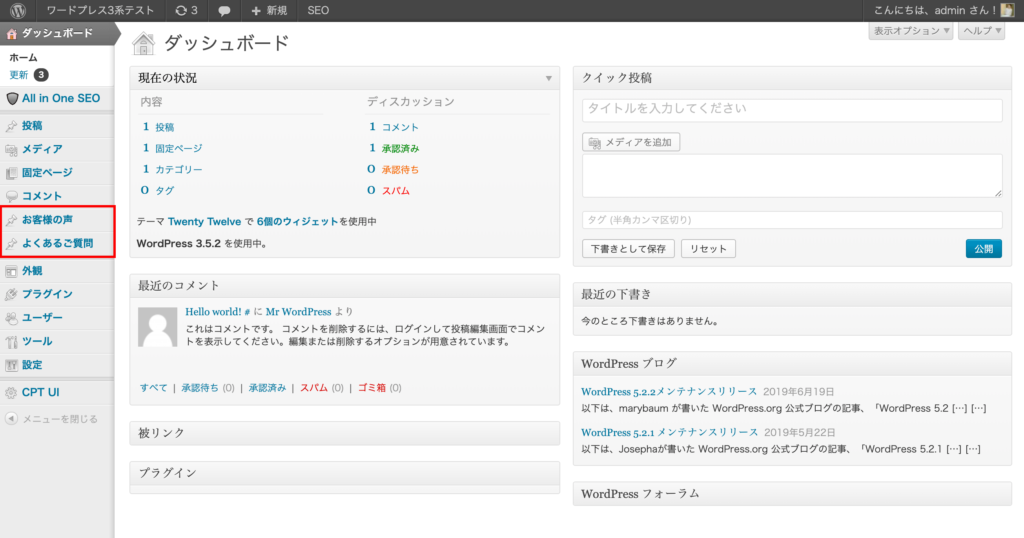Open the タグ count link in 現在の状況
The width and height of the screenshot is (1024, 538).
click(165, 191)
